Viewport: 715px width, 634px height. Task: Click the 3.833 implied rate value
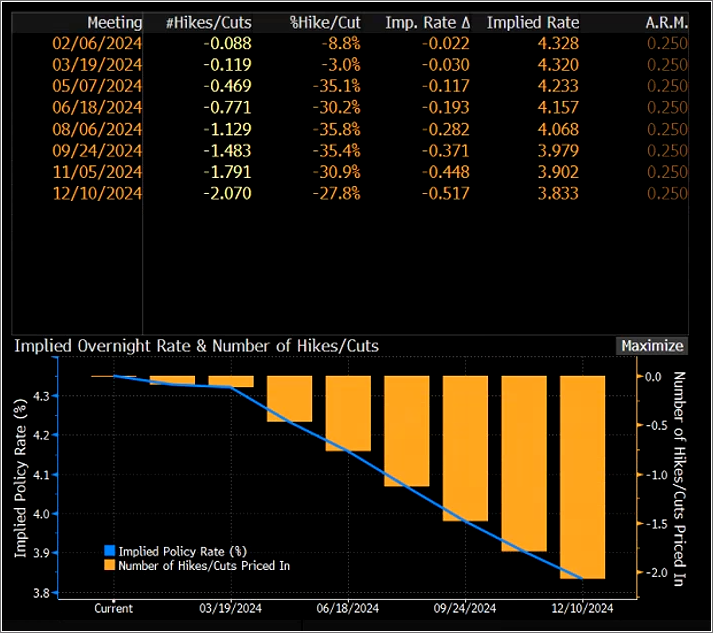coord(558,193)
